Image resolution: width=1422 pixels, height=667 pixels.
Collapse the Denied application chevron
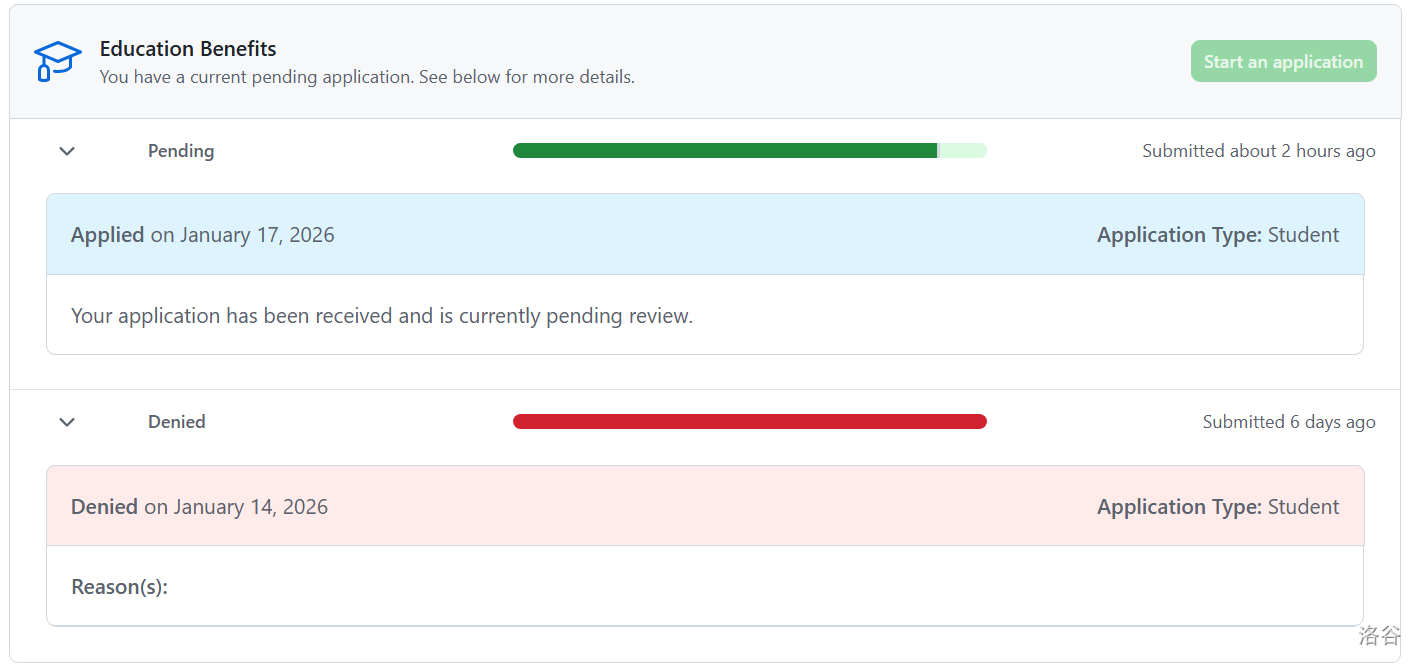coord(67,422)
